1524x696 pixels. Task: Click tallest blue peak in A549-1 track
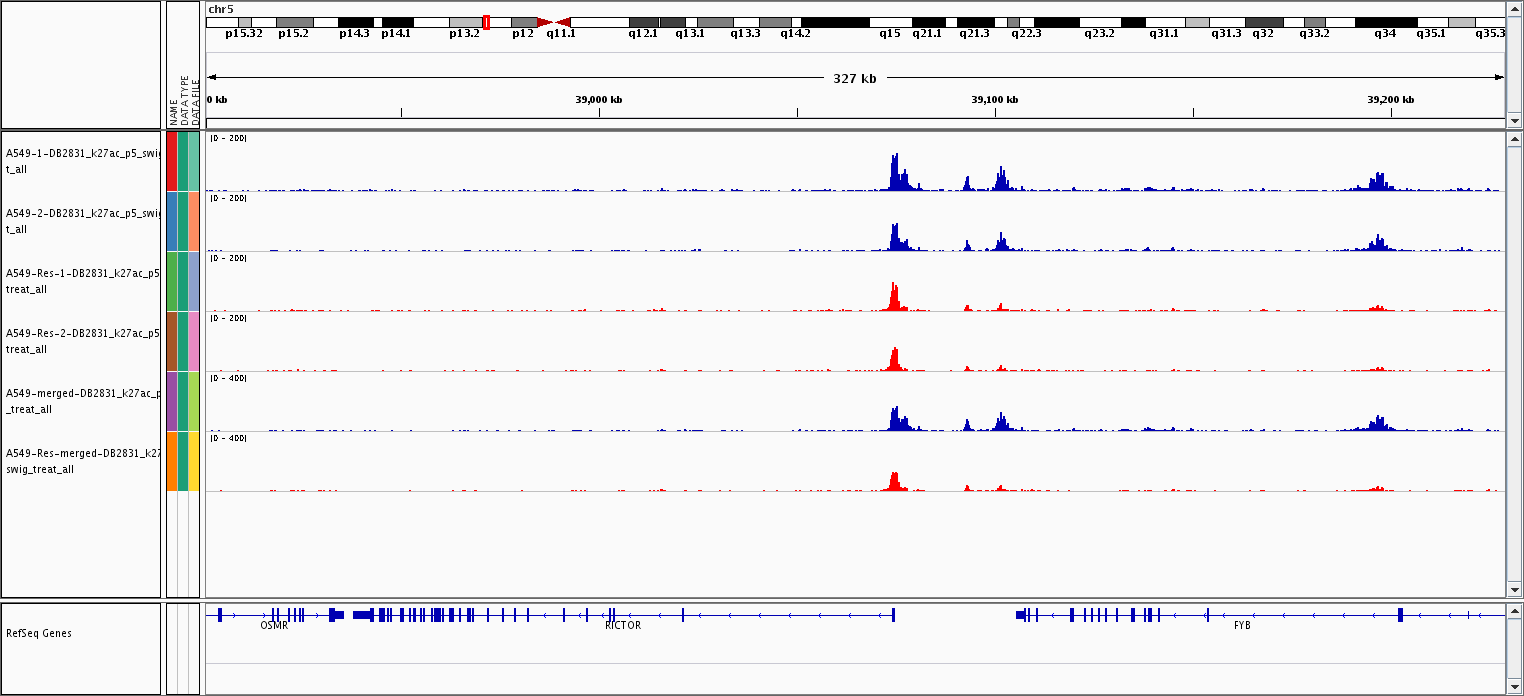tap(895, 172)
